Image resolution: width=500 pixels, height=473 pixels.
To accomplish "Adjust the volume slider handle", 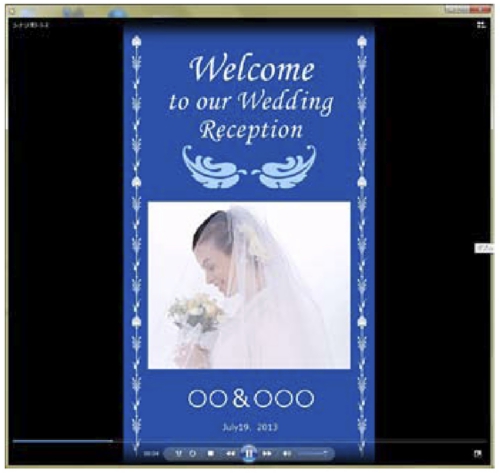I will (x=325, y=453).
